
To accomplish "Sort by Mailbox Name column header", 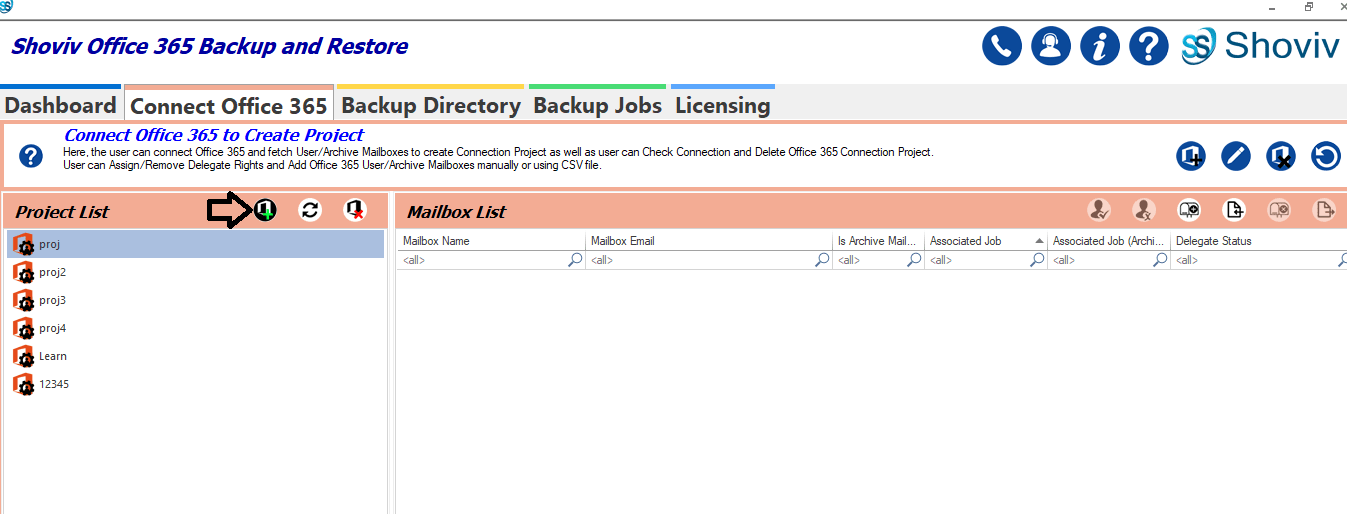I will pos(491,241).
